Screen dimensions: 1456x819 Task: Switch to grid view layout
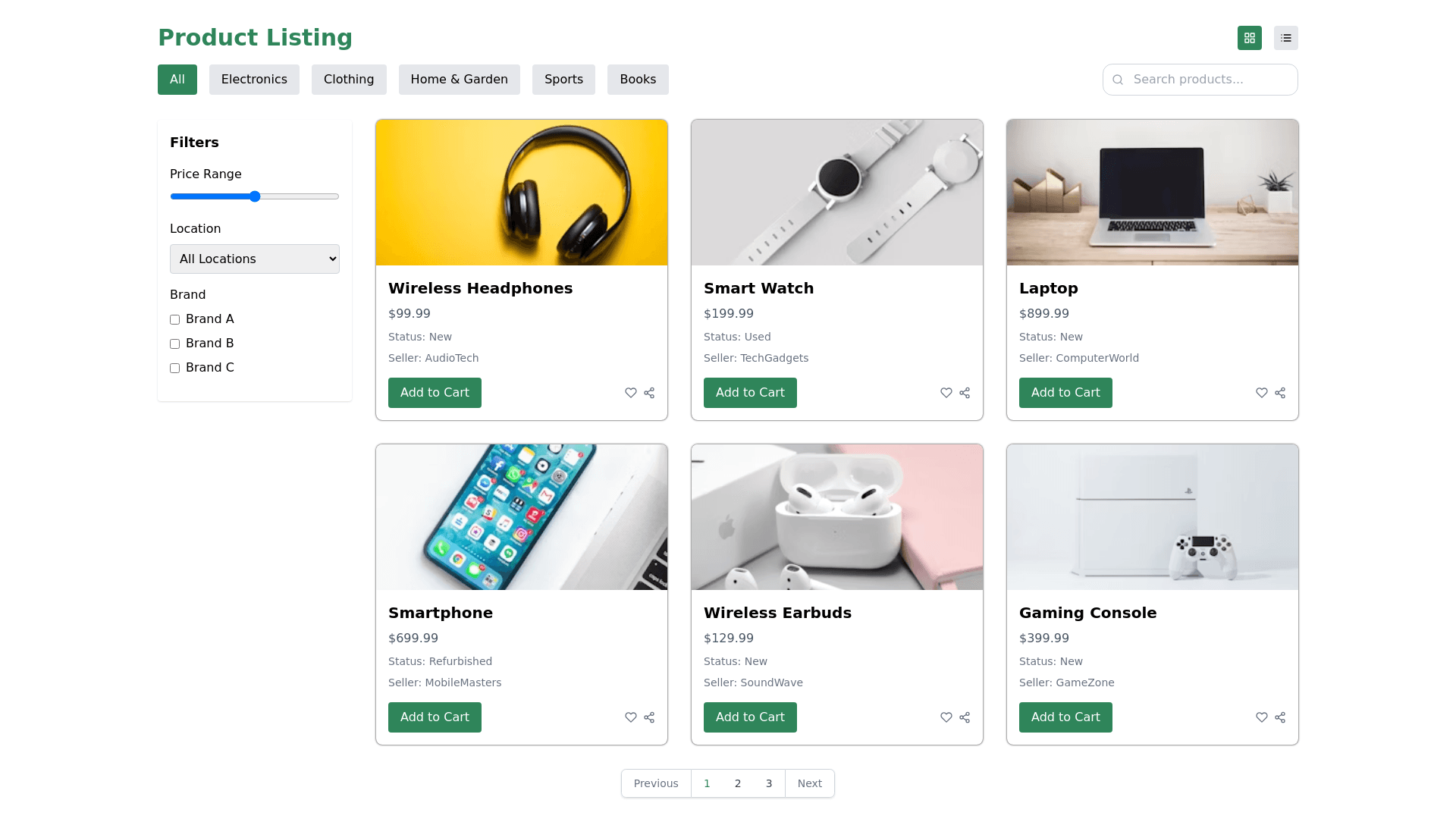tap(1250, 38)
